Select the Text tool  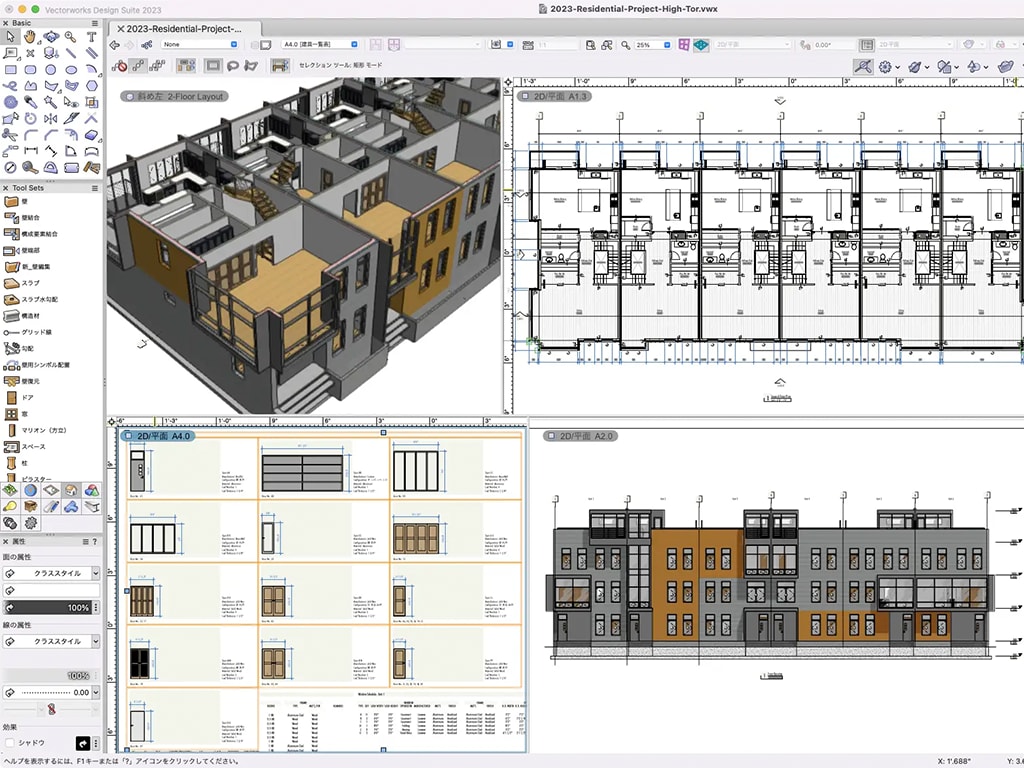coord(91,37)
